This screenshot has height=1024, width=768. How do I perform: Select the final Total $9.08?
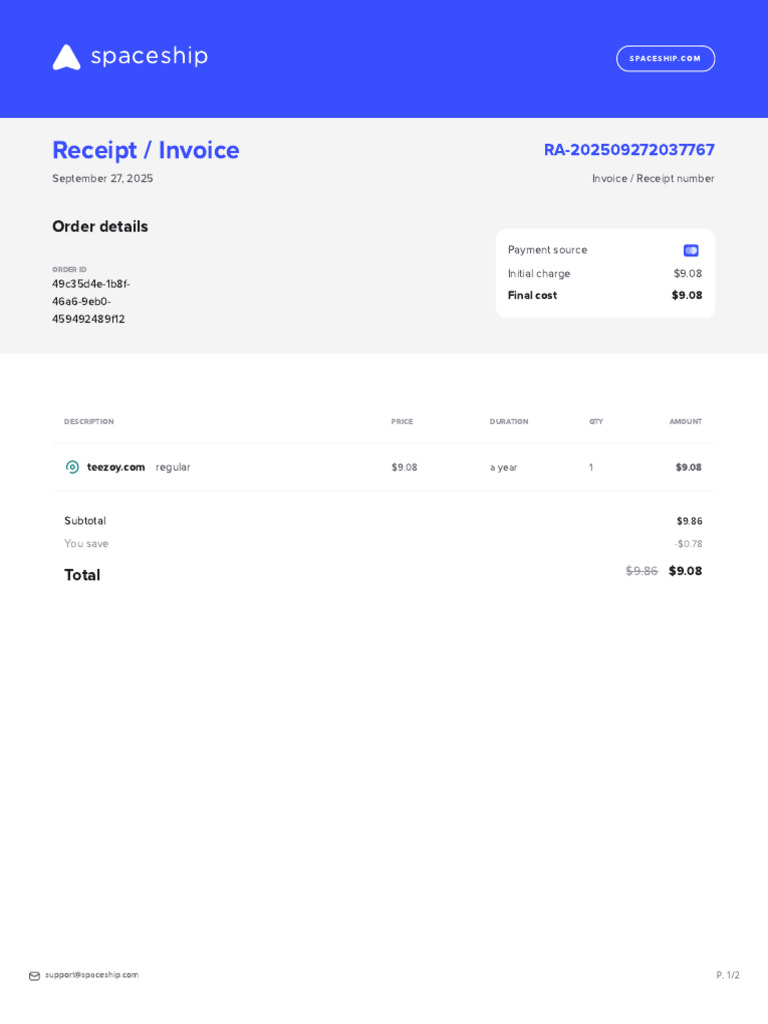686,571
